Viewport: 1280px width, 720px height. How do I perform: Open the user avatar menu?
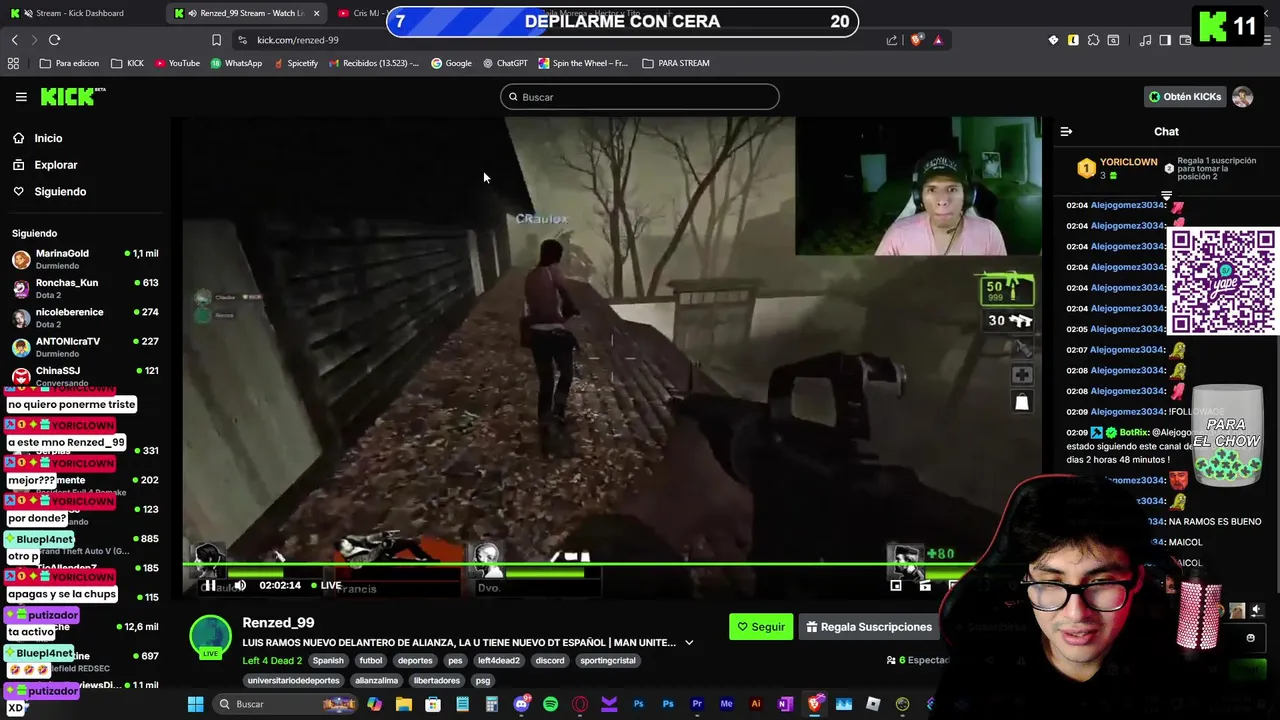[1242, 97]
